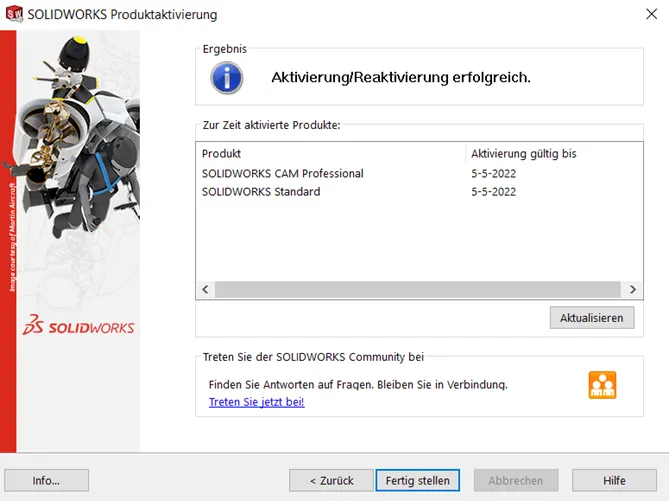The height and width of the screenshot is (501, 669).
Task: Click the SOLIDWORKS logo in sidebar
Action: pos(79,326)
